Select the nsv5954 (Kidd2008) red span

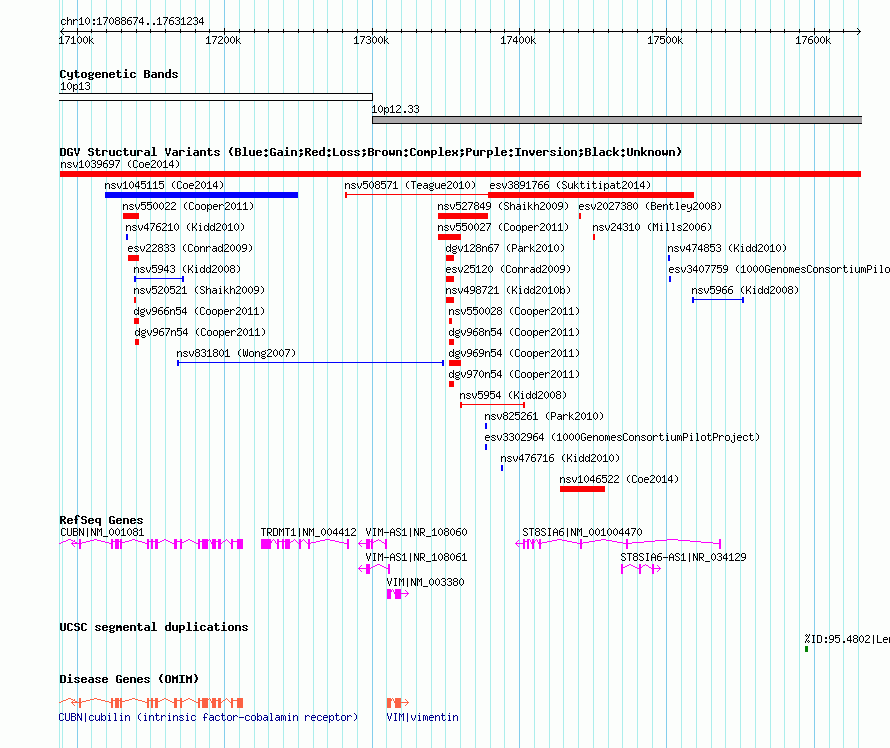[492, 405]
